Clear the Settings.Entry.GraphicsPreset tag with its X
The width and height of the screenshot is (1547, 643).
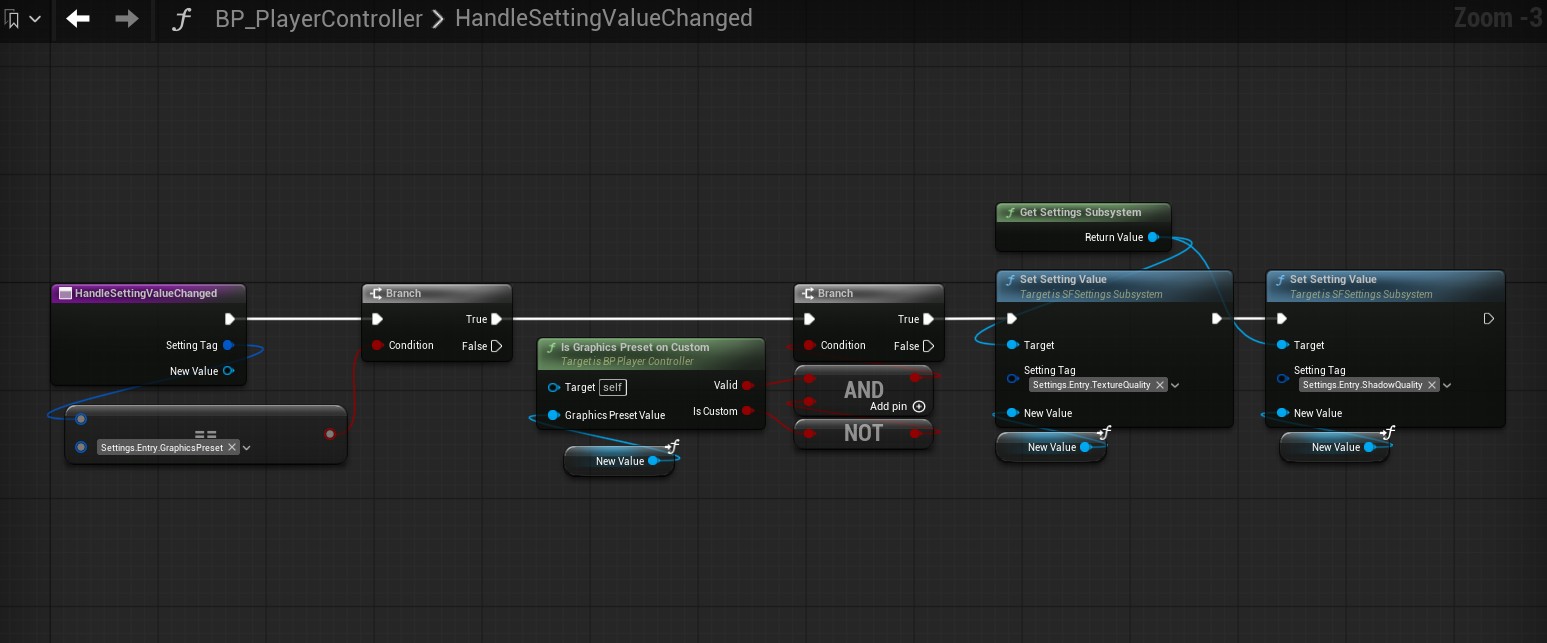(232, 447)
